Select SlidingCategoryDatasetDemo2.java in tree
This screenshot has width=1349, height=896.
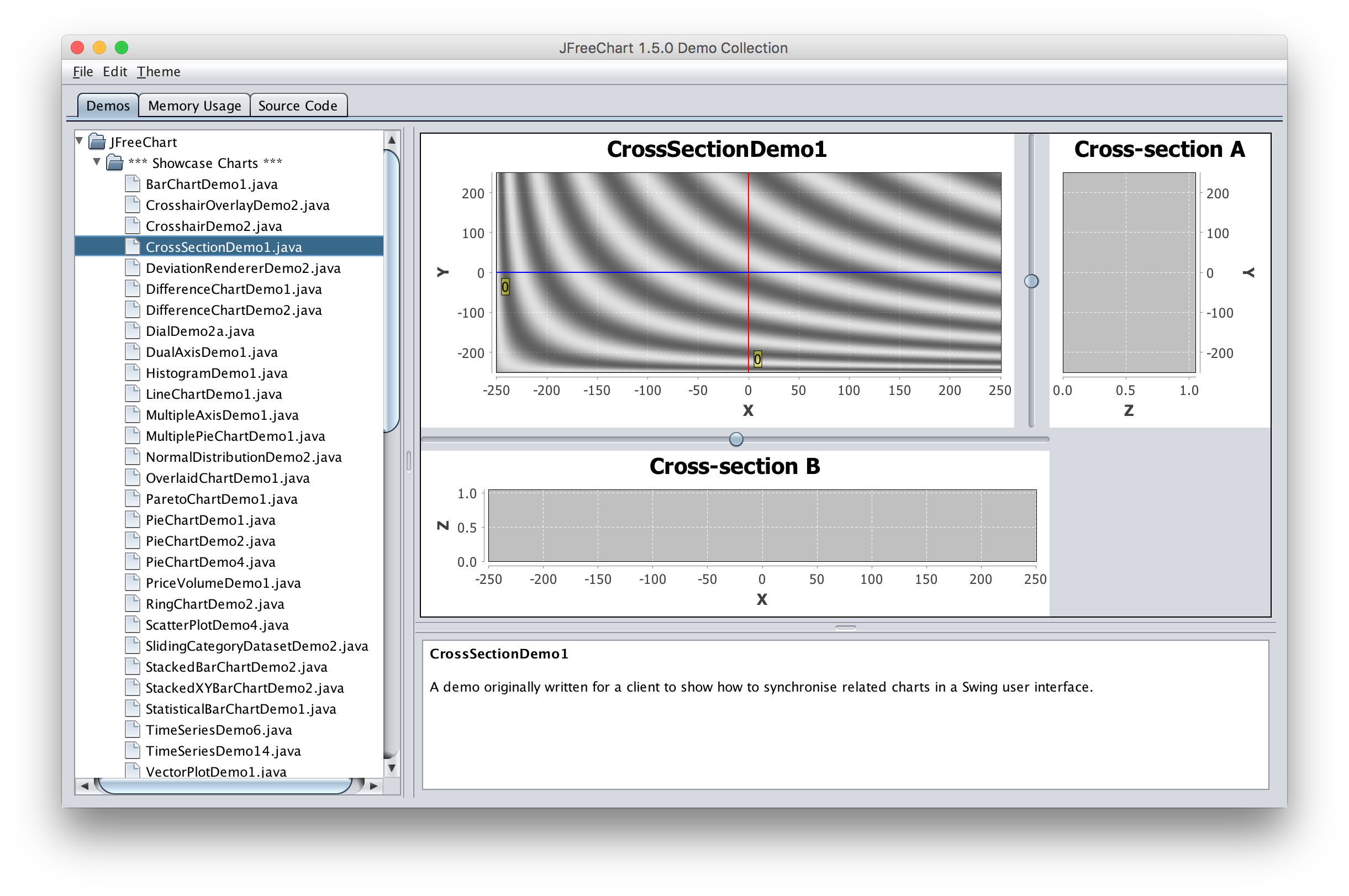pyautogui.click(x=256, y=646)
